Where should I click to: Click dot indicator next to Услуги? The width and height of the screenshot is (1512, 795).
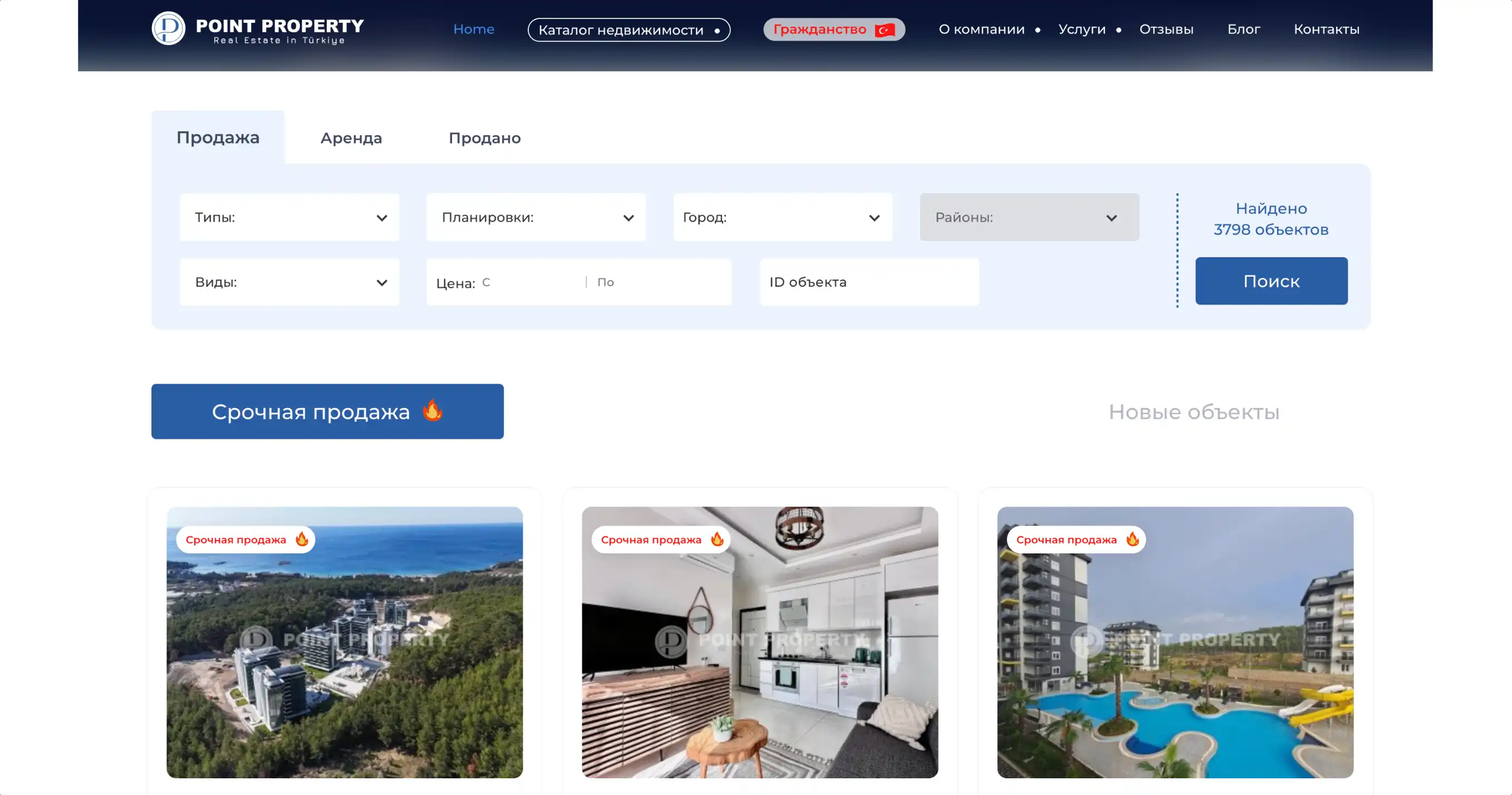(x=1119, y=30)
